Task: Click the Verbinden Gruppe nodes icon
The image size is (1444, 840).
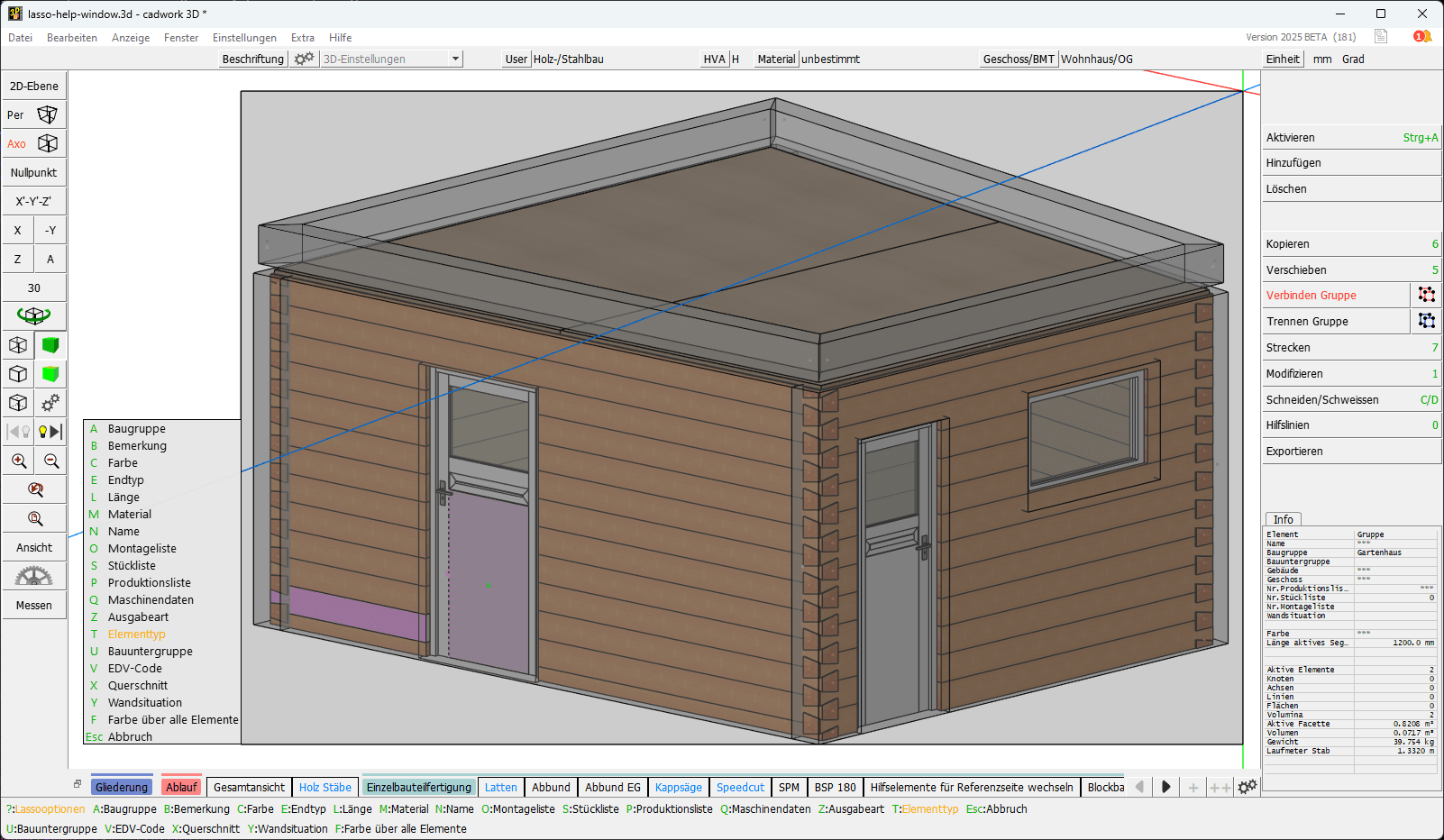Action: tap(1426, 295)
